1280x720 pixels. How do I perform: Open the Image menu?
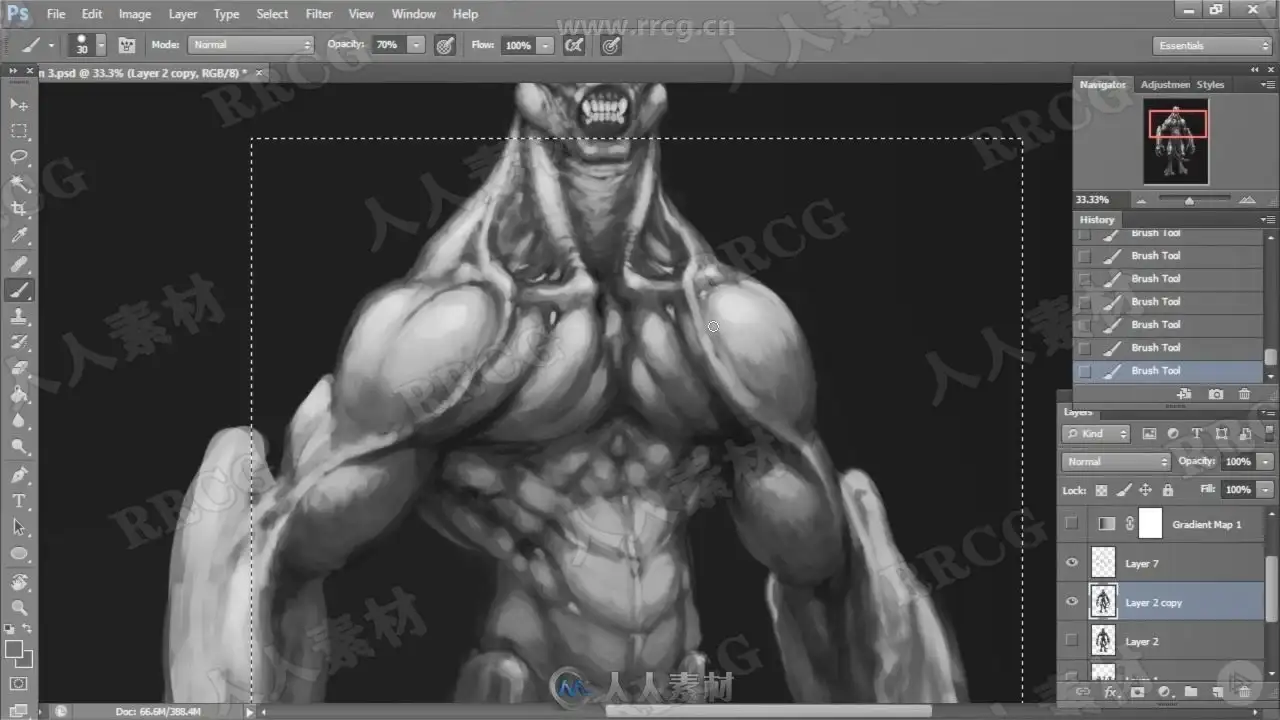(x=135, y=14)
